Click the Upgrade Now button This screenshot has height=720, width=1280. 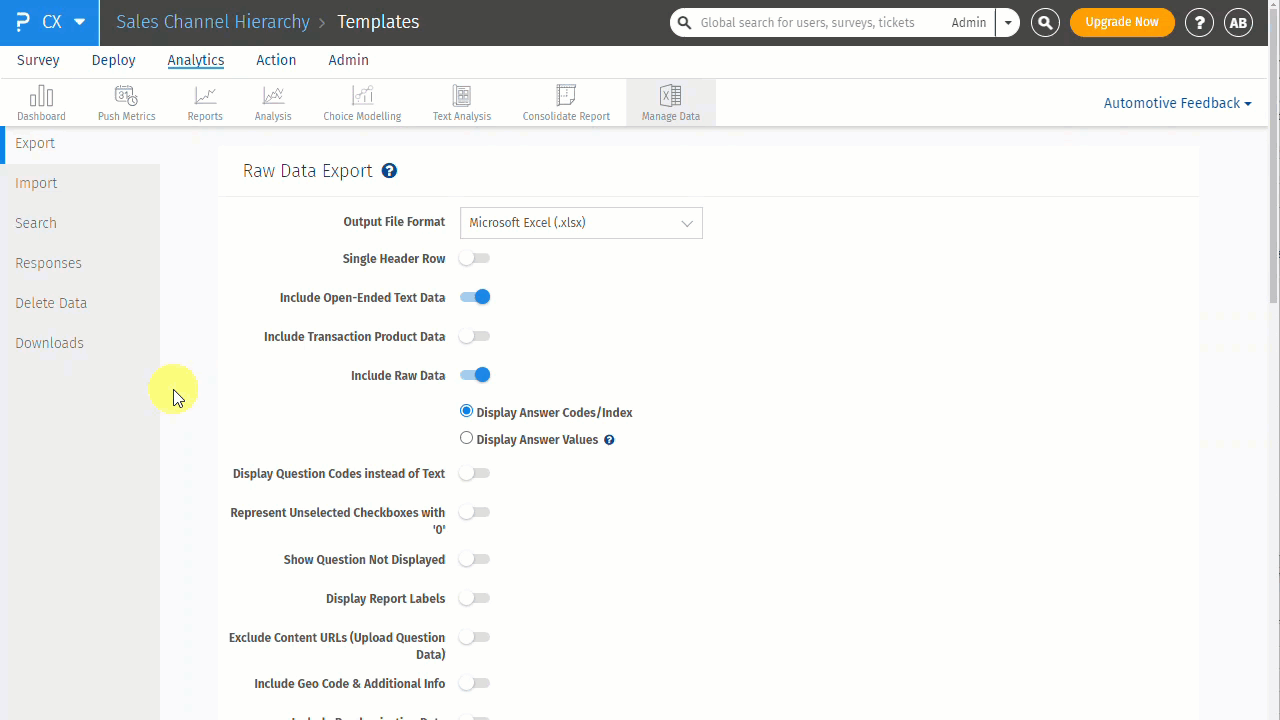point(1122,22)
